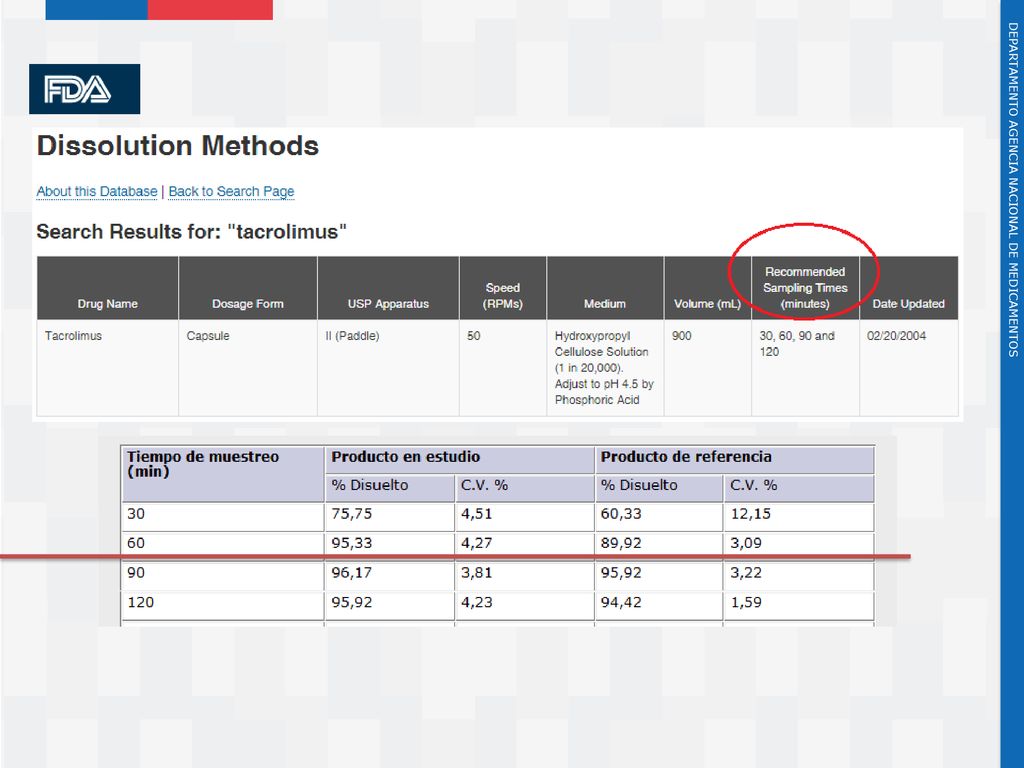Select the 95,33 dissolved value
This screenshot has height=768, width=1024.
pyautogui.click(x=389, y=545)
